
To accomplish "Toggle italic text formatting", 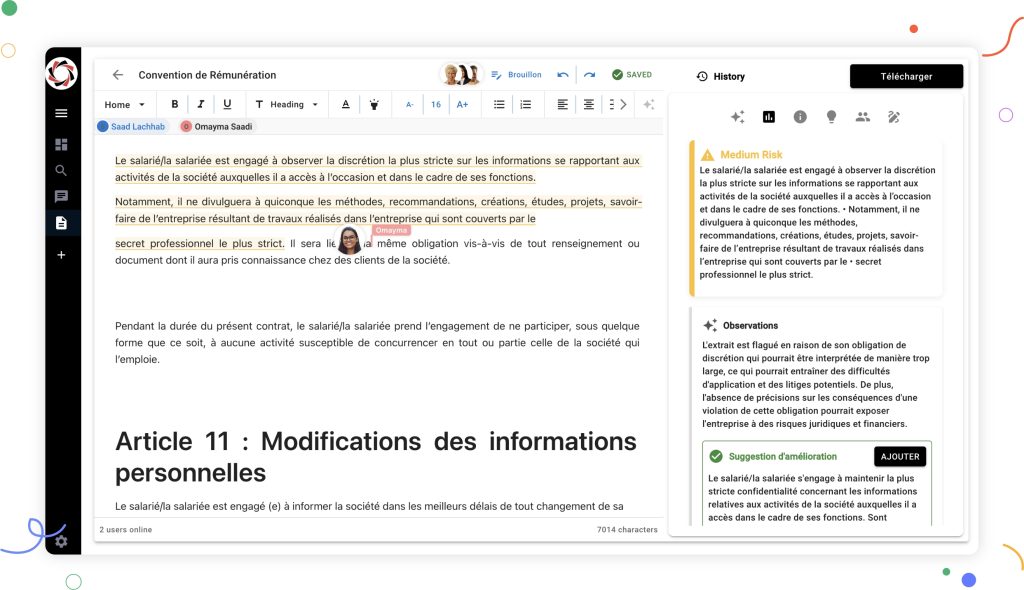I will tap(200, 104).
